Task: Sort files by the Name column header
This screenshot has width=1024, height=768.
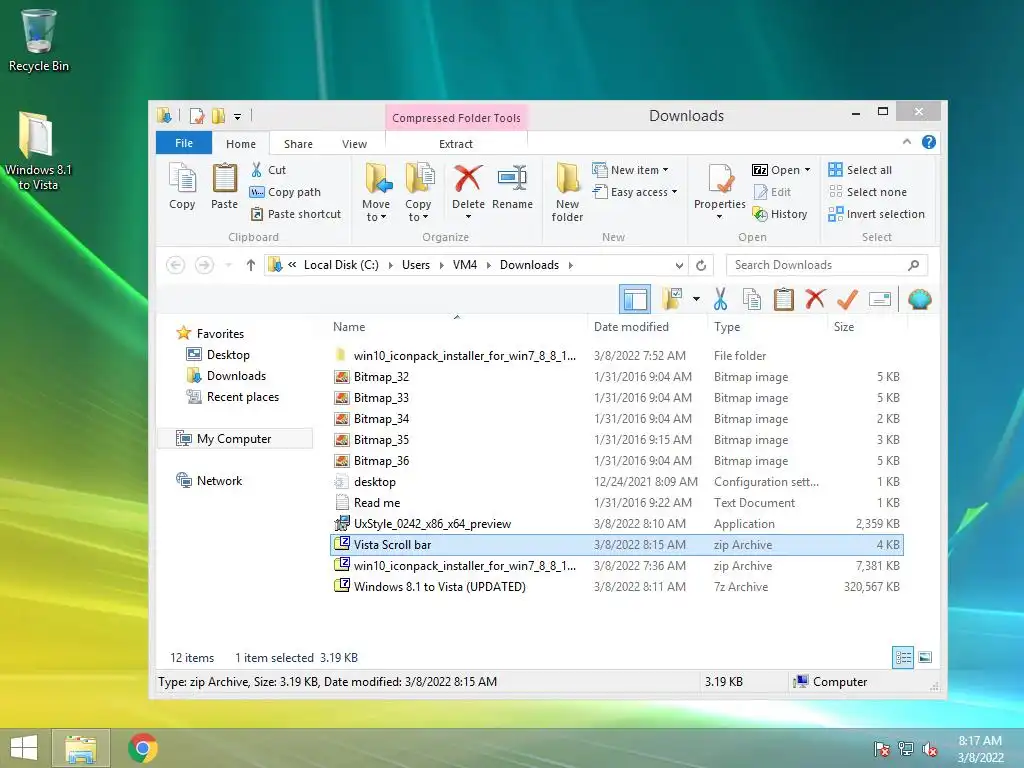Action: [349, 327]
